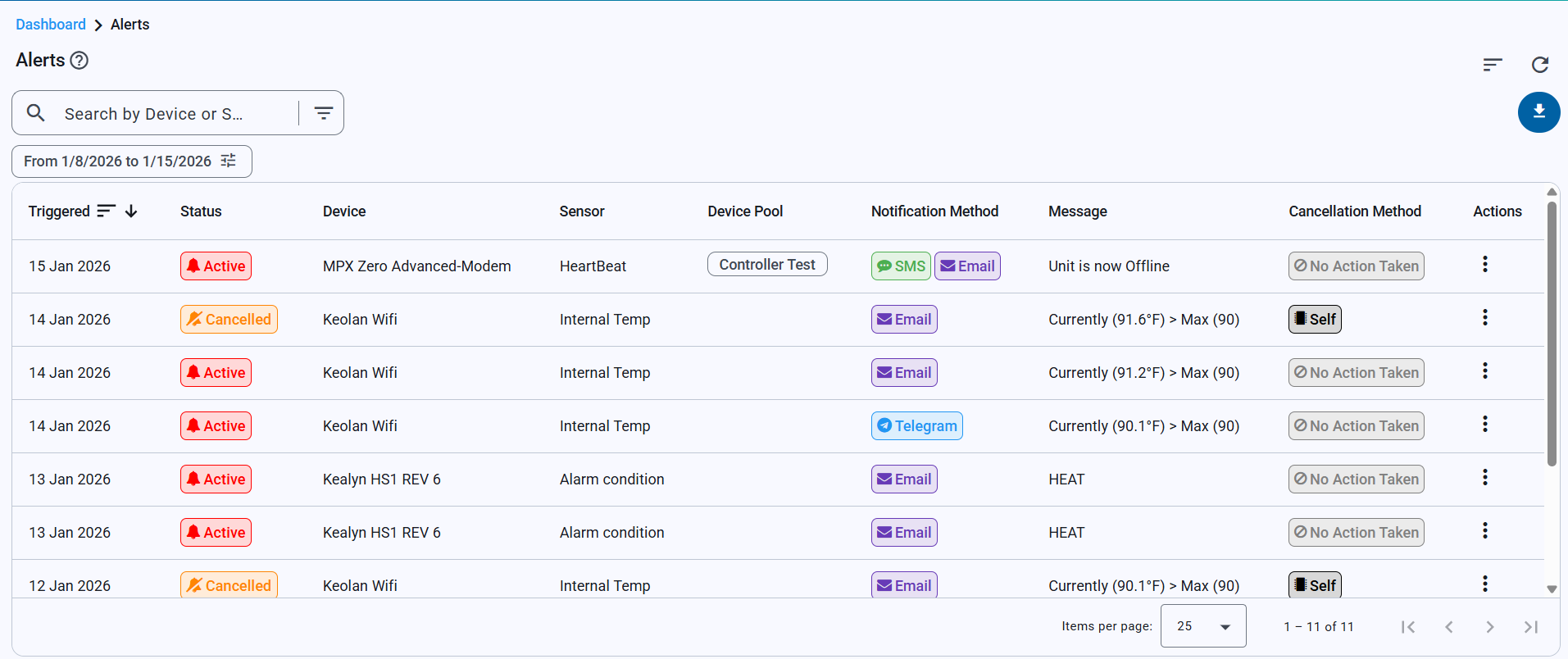Open the date range filter chip
The width and height of the screenshot is (1568, 659).
[x=131, y=161]
